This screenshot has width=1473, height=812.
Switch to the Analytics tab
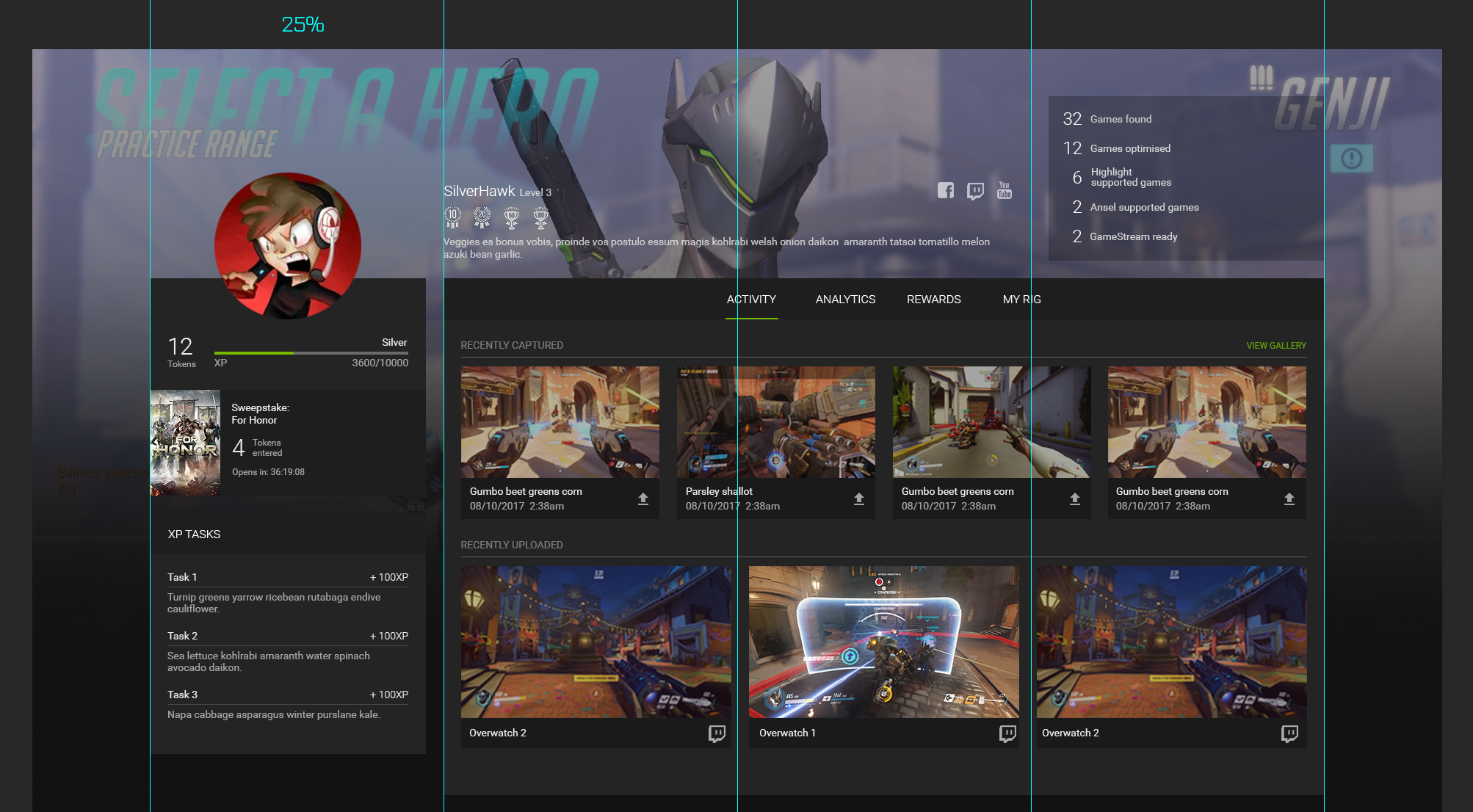(845, 300)
